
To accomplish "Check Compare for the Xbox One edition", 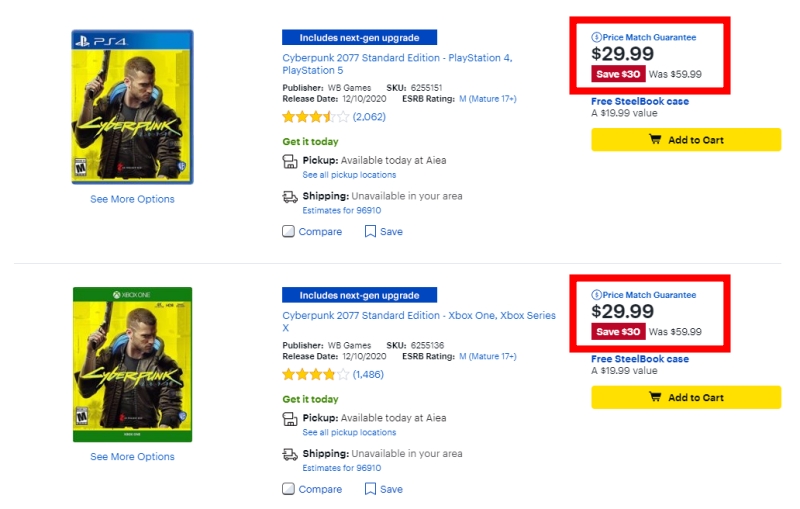I will coord(289,490).
